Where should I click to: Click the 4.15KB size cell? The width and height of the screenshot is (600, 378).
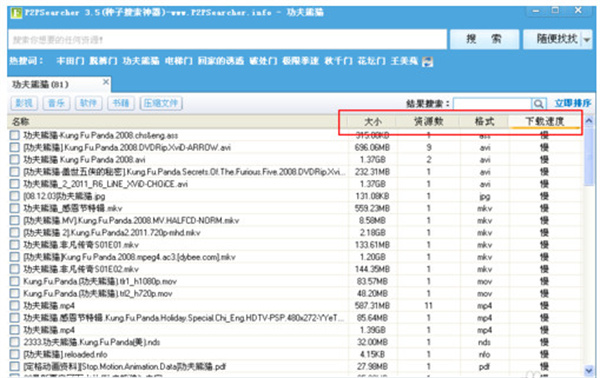click(372, 354)
